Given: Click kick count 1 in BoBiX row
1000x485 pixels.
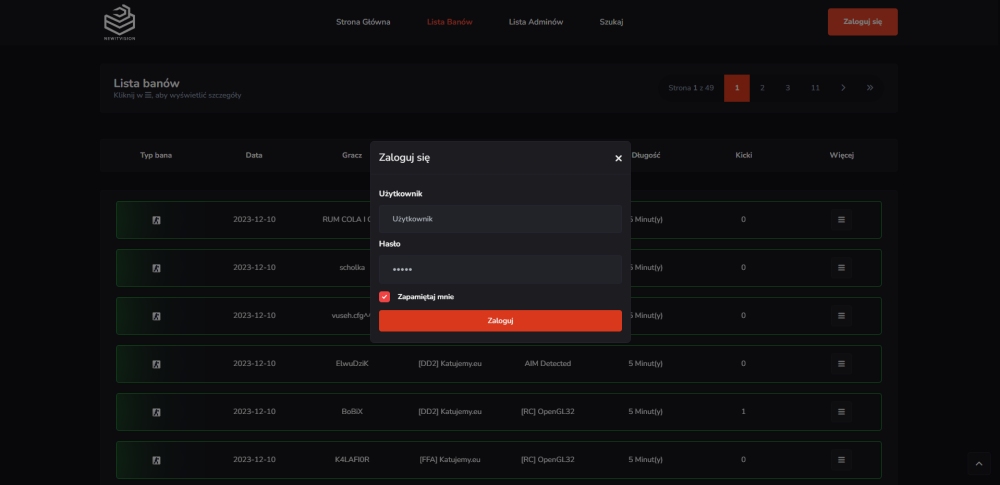Looking at the screenshot, I should 743,412.
